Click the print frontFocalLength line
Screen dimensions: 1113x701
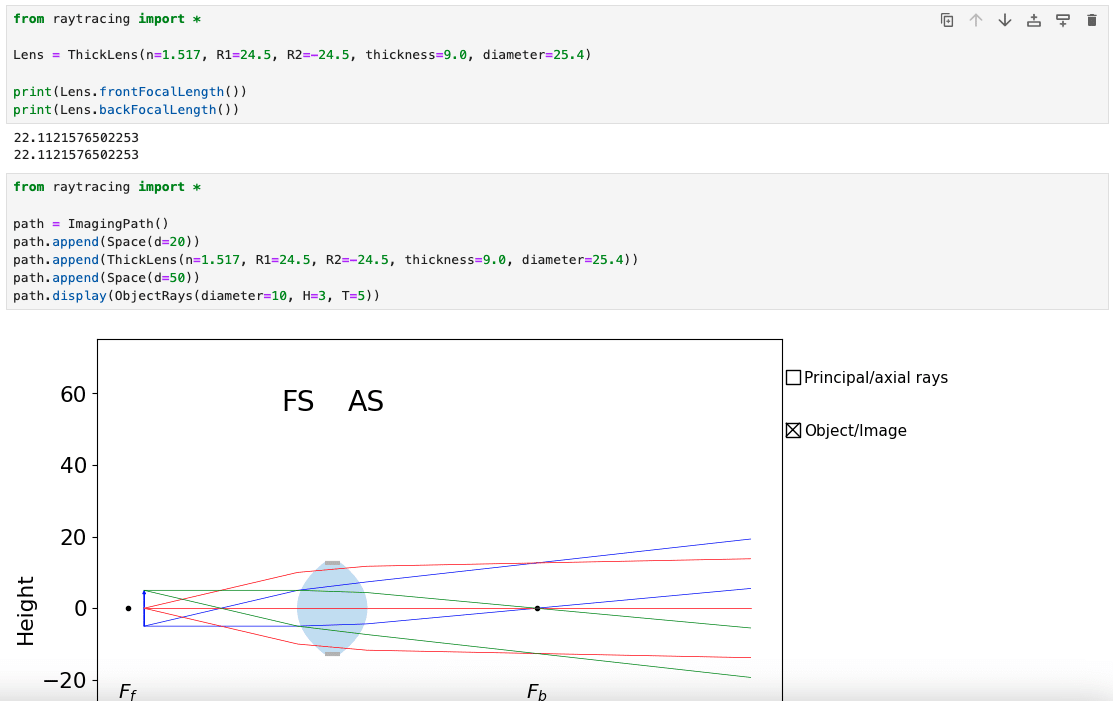(x=130, y=92)
